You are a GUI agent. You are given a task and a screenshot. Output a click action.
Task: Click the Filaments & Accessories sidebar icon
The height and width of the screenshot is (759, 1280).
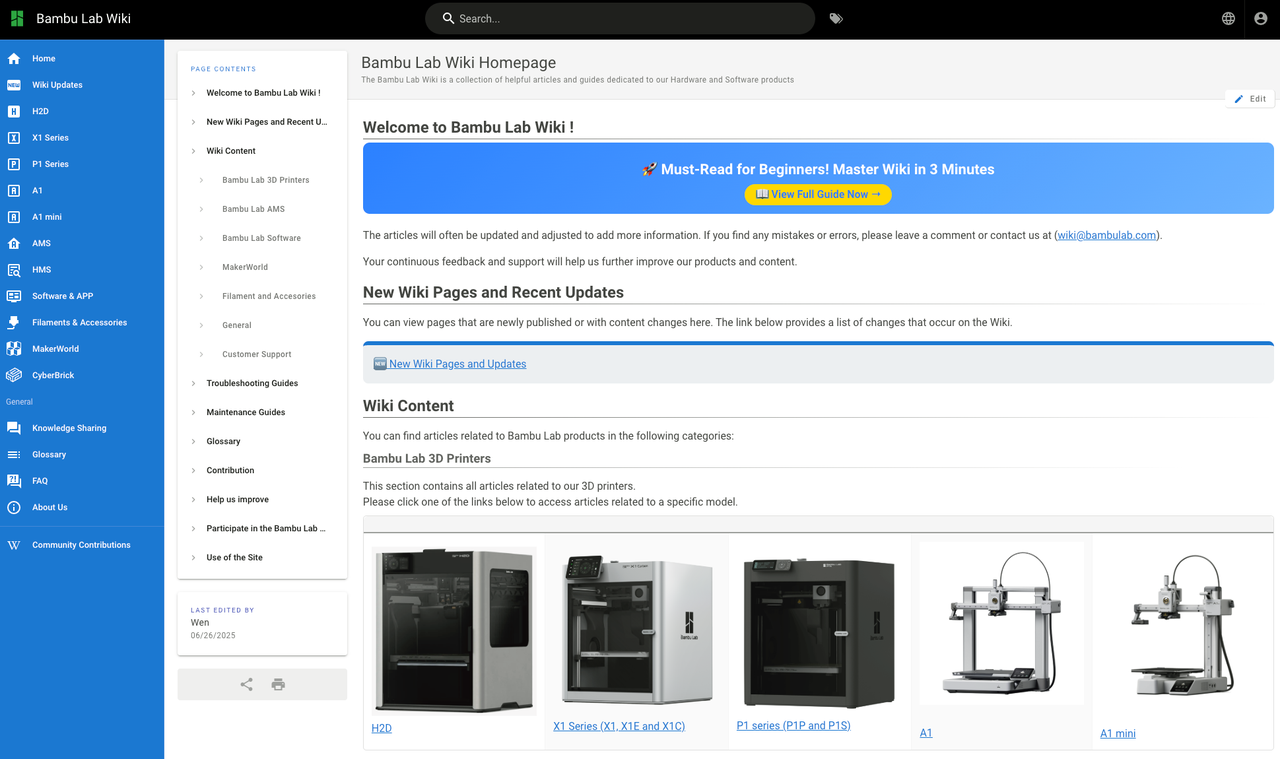(x=14, y=323)
